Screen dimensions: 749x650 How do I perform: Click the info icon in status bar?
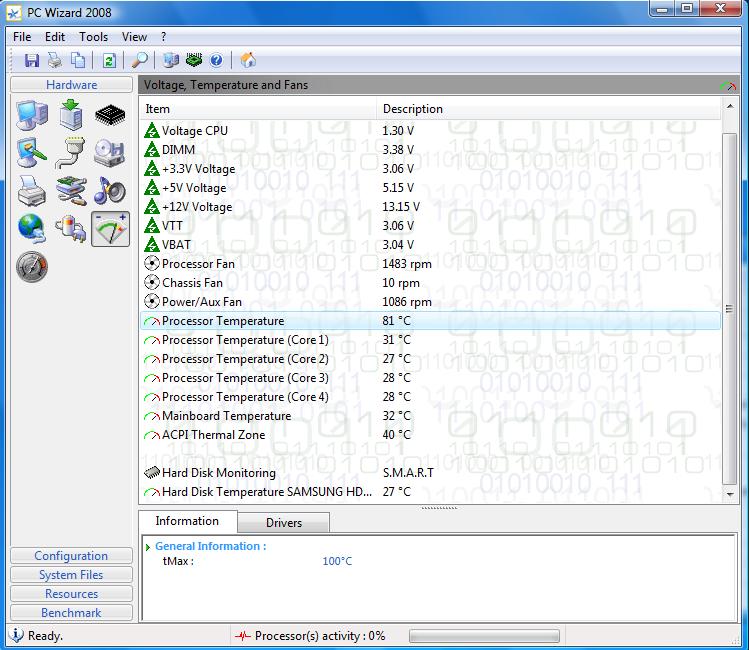pos(16,635)
